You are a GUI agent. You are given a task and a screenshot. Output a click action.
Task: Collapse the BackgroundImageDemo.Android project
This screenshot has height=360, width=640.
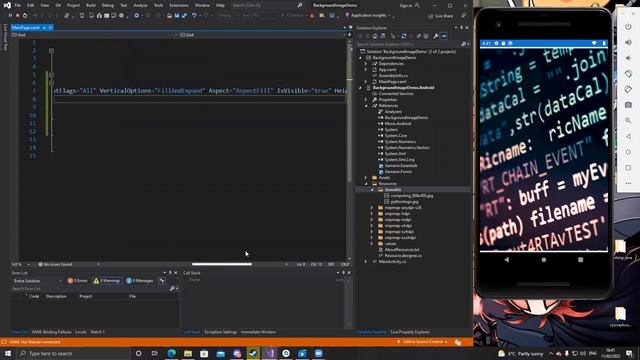tap(360, 88)
